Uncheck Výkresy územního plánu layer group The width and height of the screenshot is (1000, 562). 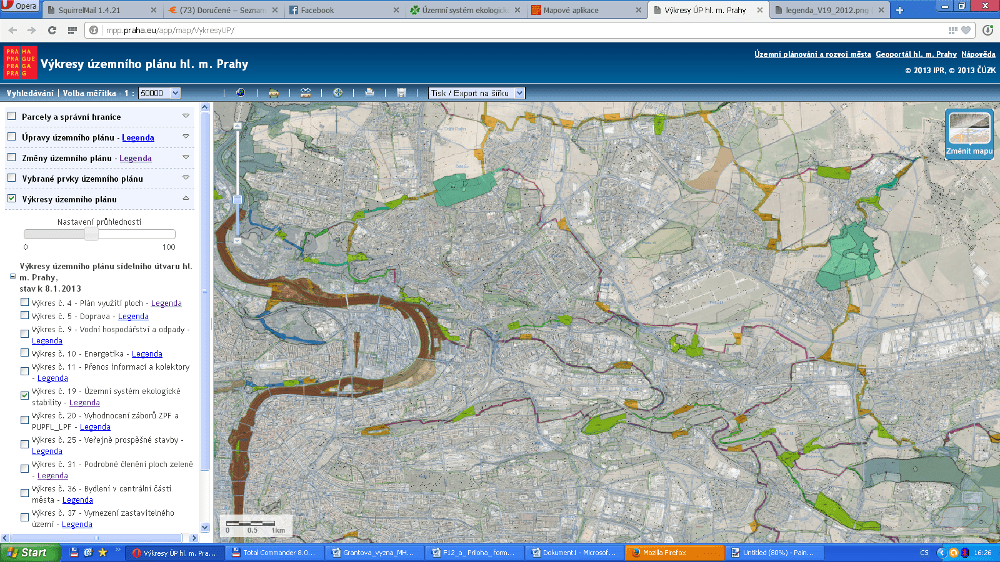point(11,199)
